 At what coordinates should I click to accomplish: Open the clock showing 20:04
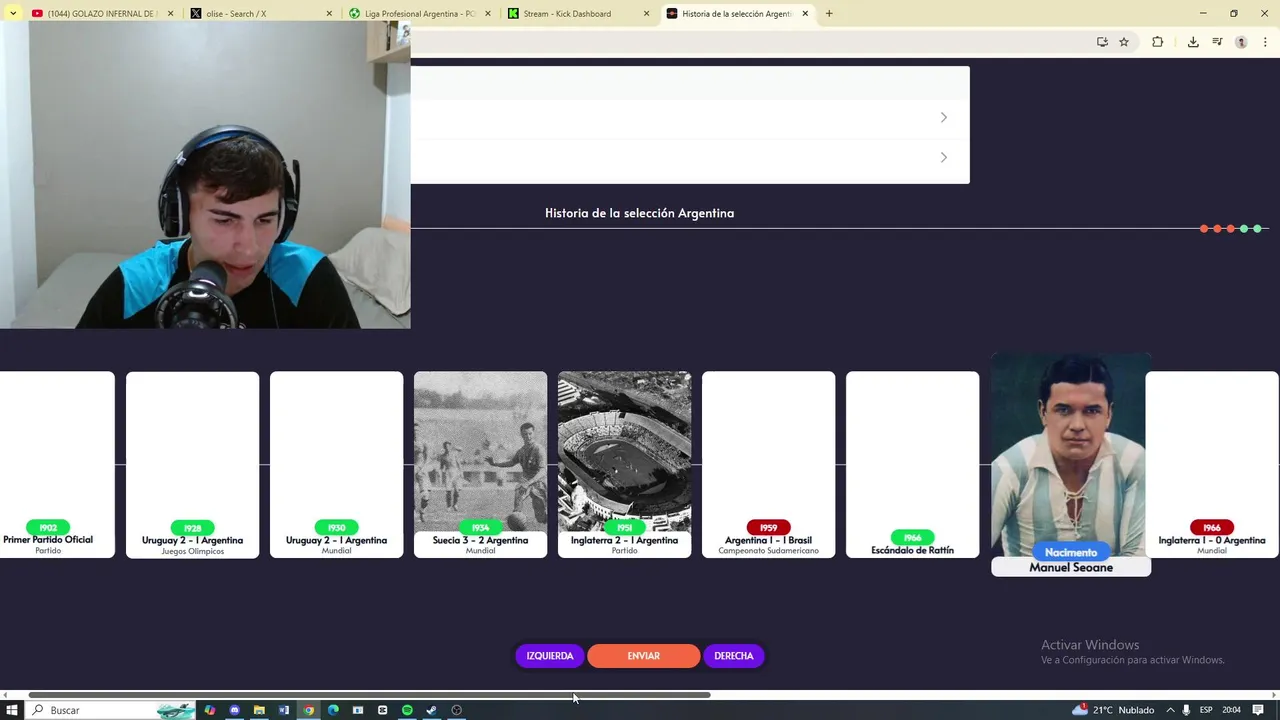tap(1231, 710)
